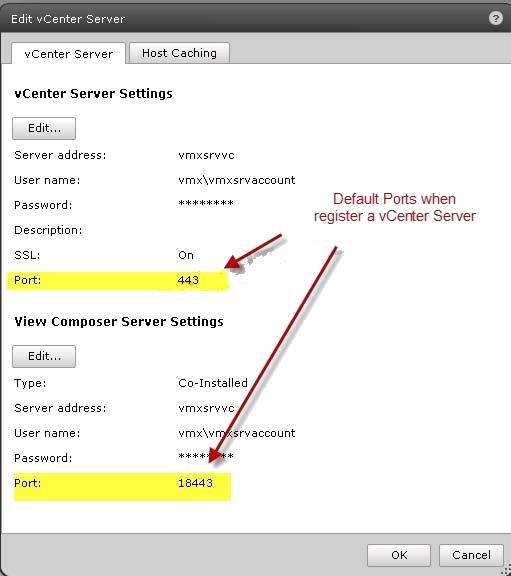Click the Description label
Screen dimensions: 511x576
tap(48, 230)
